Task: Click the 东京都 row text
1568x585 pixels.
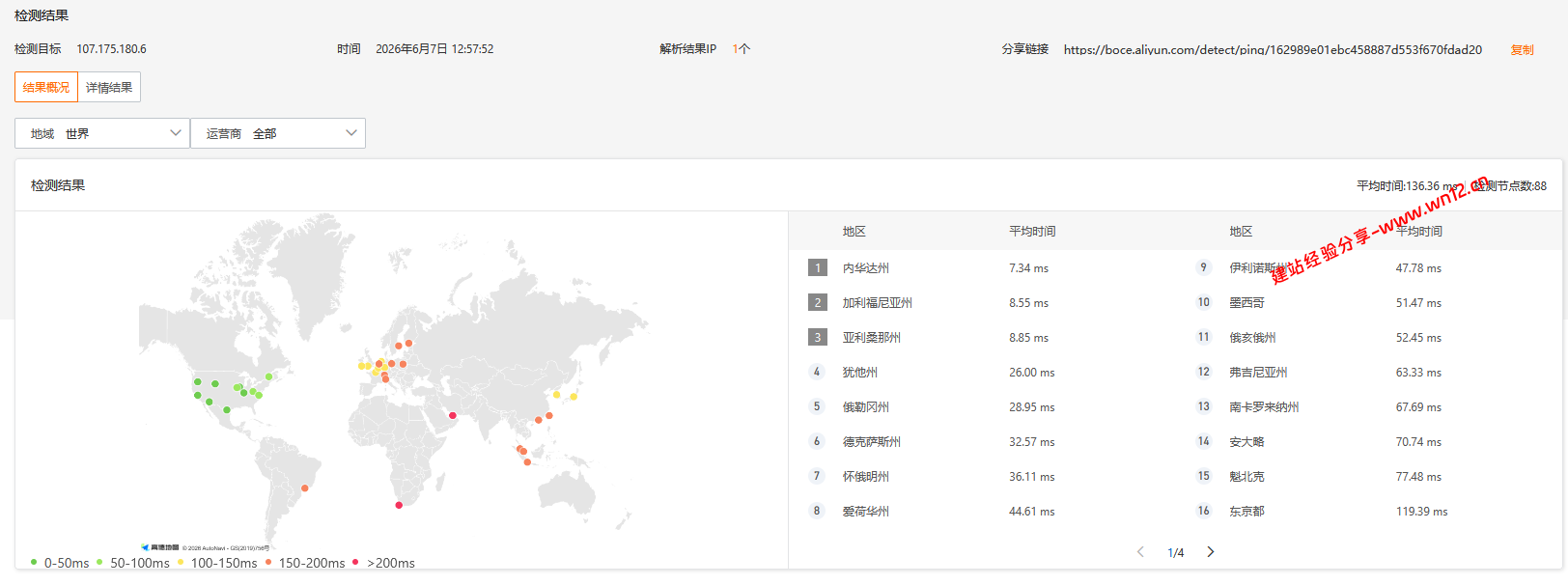Action: (1246, 512)
